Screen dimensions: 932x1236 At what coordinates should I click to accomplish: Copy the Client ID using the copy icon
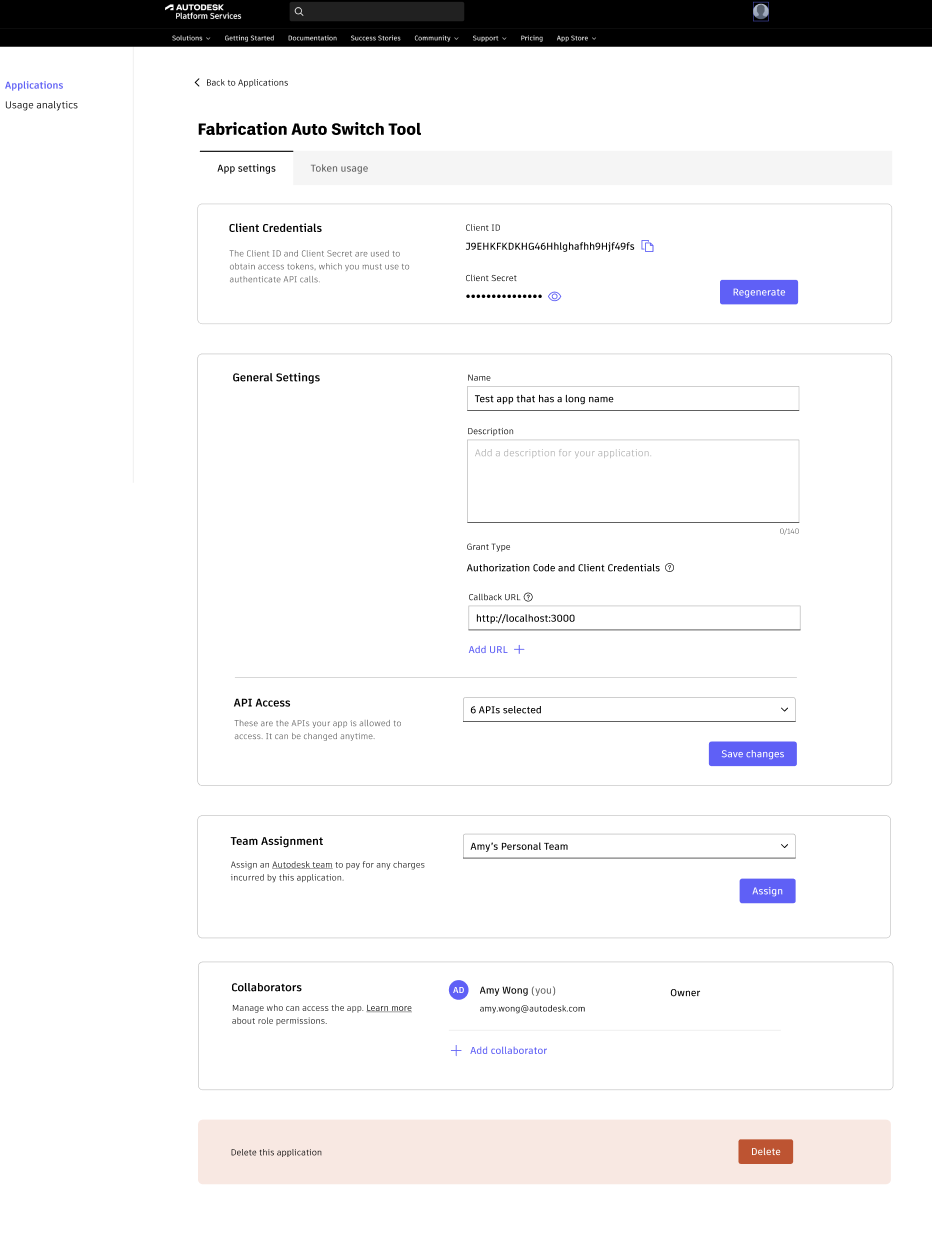647,245
